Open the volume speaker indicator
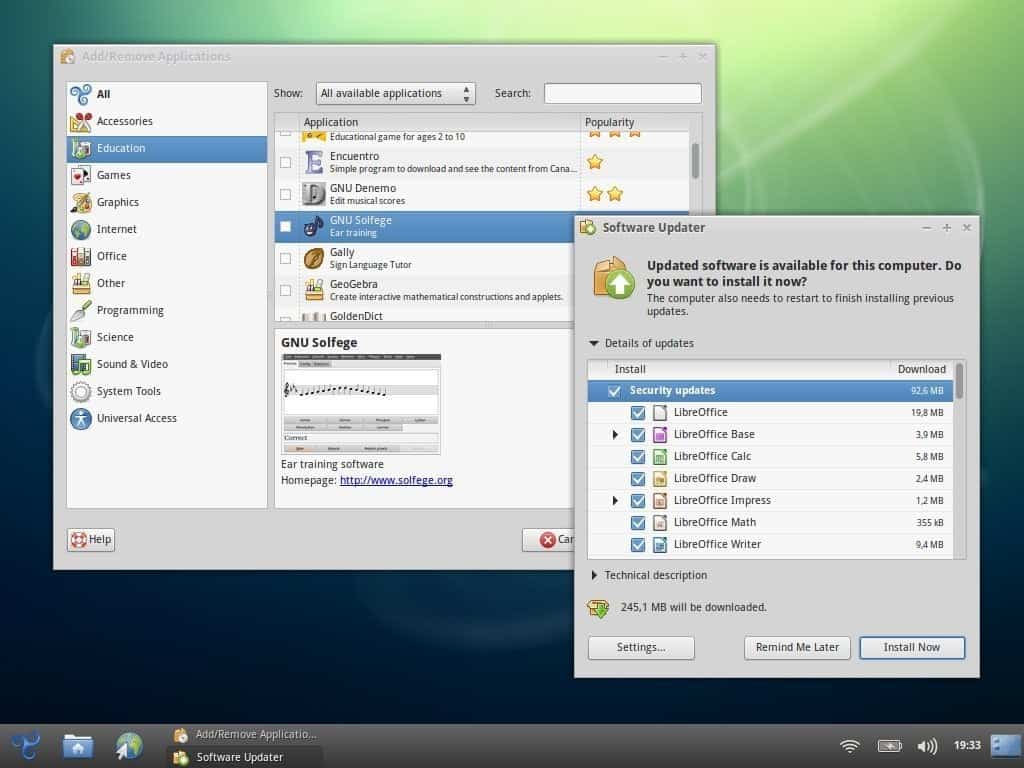The height and width of the screenshot is (768, 1024). click(x=927, y=745)
